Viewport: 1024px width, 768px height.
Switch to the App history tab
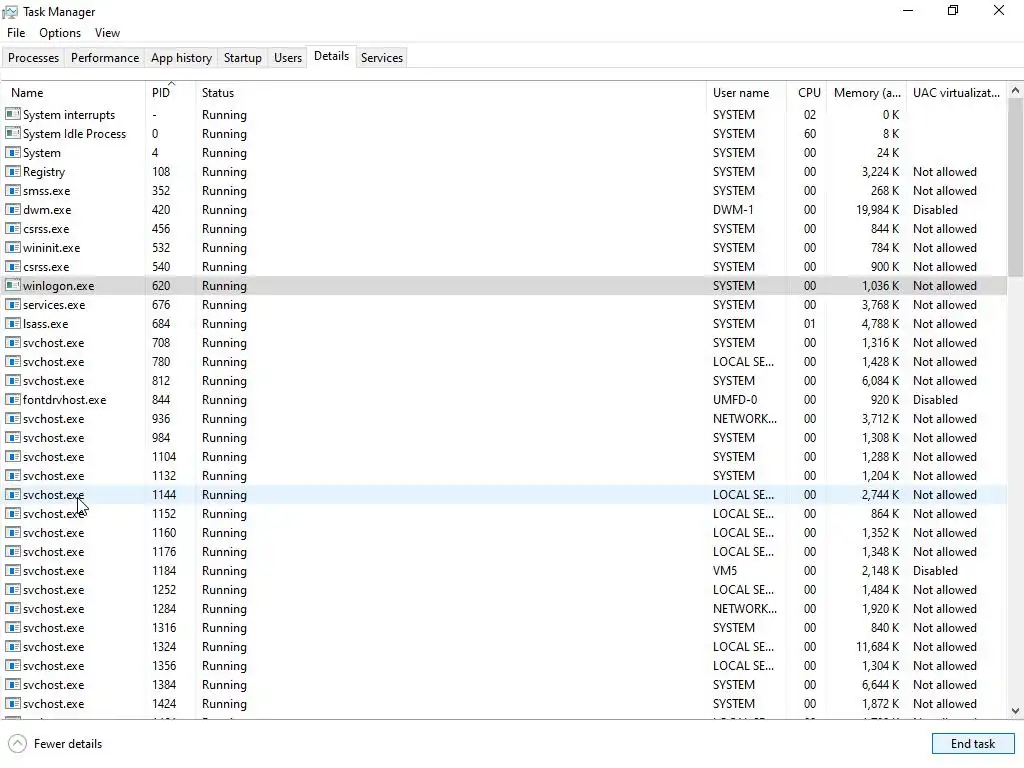(x=181, y=57)
